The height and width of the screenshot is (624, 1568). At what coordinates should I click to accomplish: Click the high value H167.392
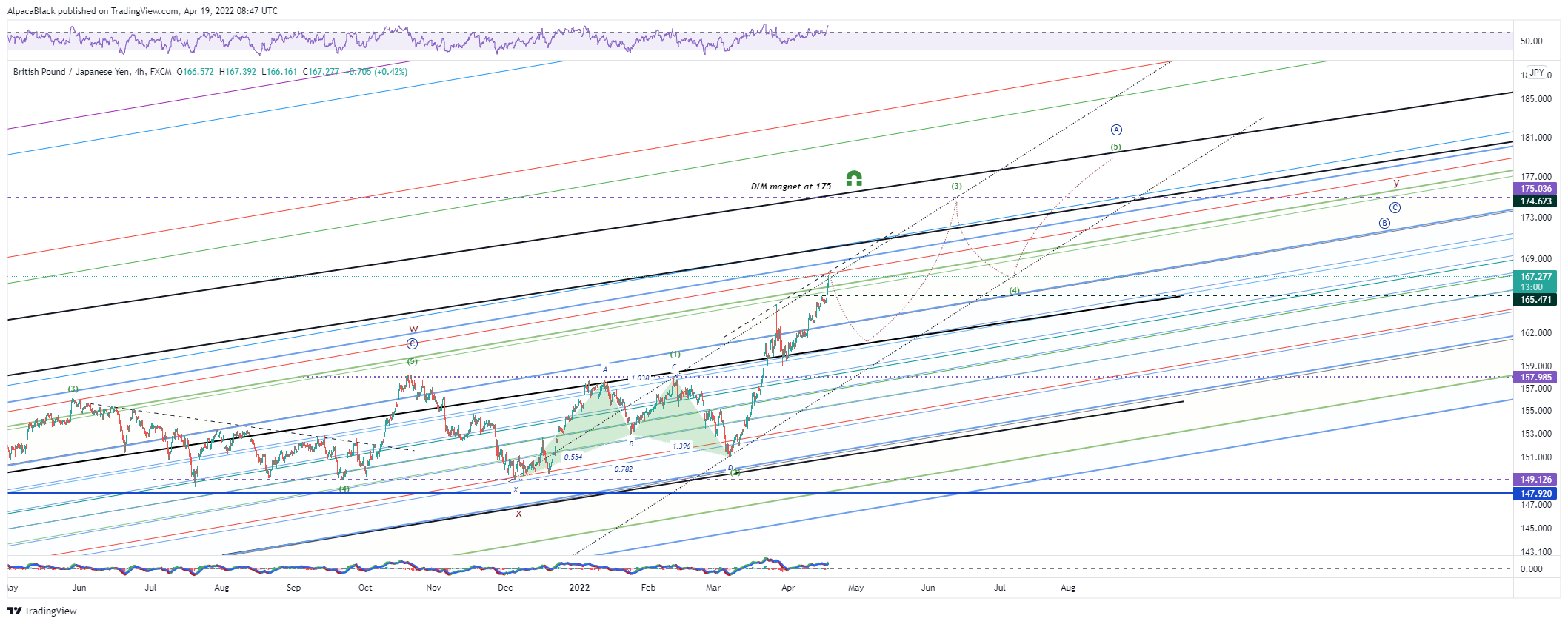click(x=238, y=72)
